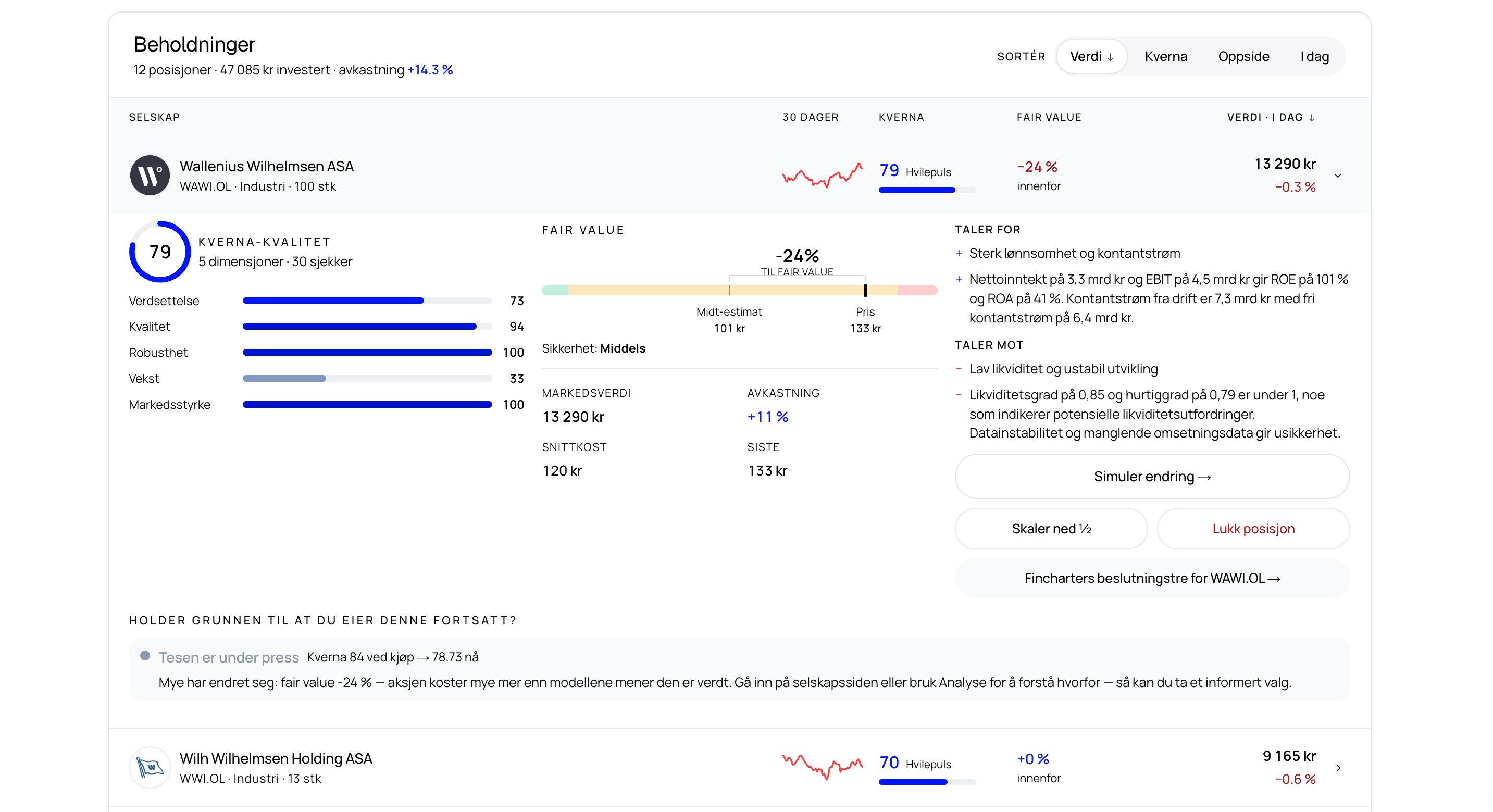Image resolution: width=1493 pixels, height=812 pixels.
Task: Click the Kverna 79 progress bar for Wallenius
Action: [x=927, y=190]
